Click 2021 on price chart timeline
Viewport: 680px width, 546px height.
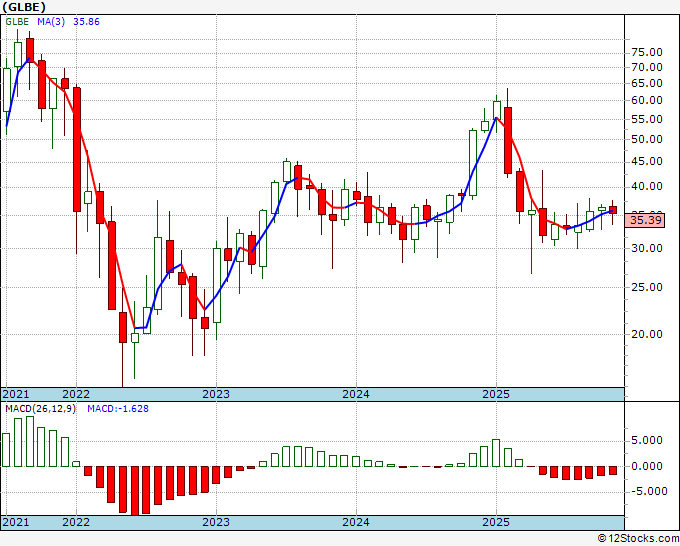tap(16, 394)
